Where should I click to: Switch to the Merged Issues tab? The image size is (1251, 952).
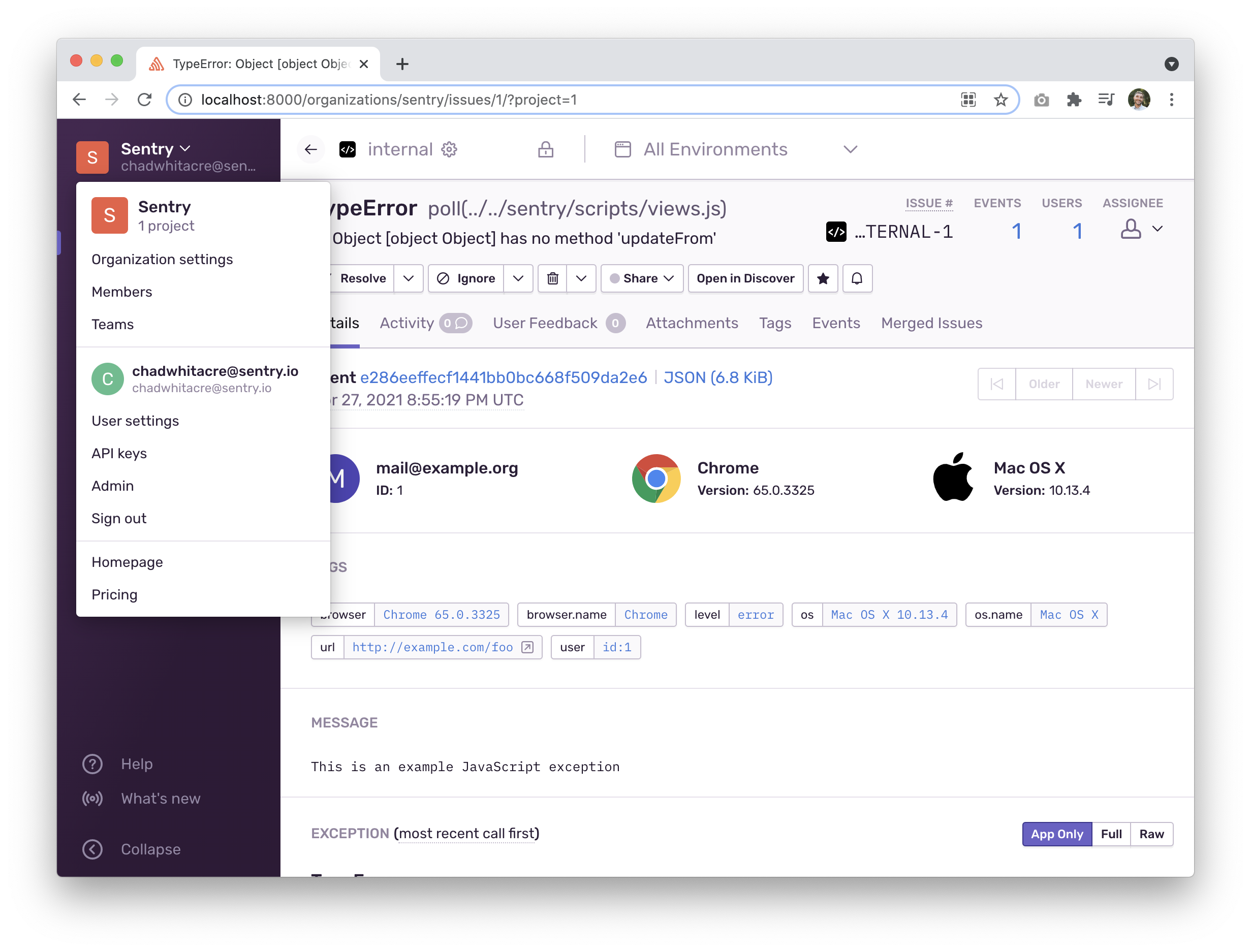coord(931,323)
